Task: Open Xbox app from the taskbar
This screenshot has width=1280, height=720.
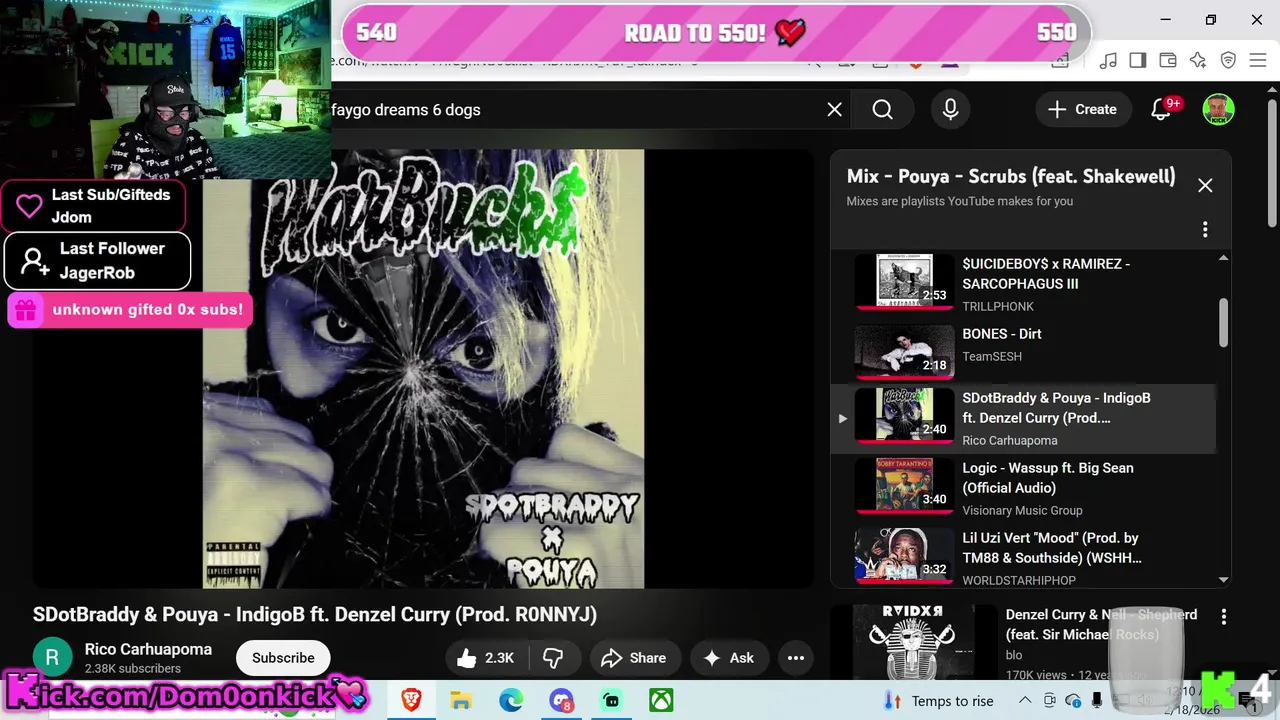Action: tap(661, 701)
